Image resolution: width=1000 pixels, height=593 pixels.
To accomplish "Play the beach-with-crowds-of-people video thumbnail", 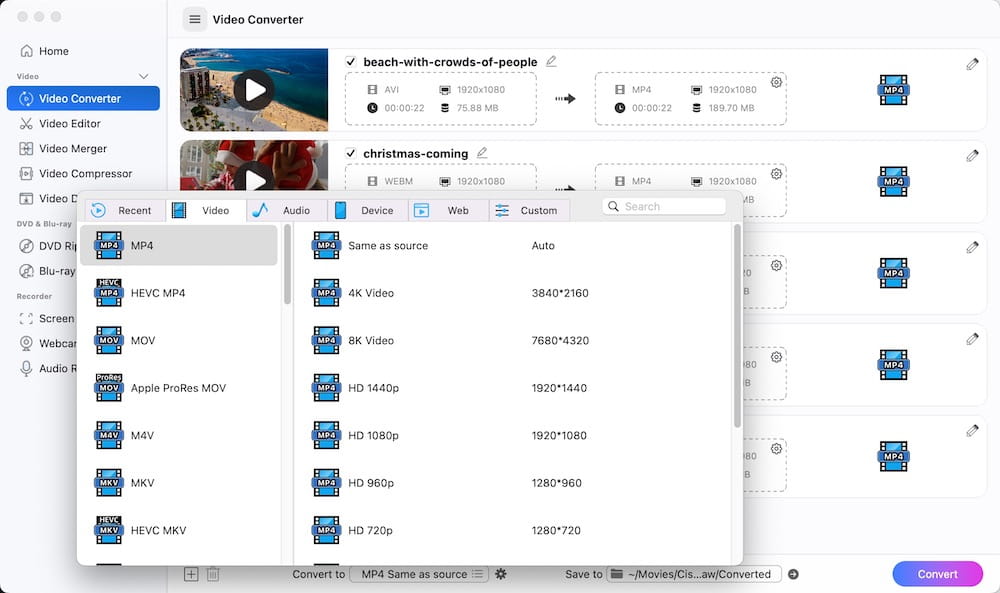I will coord(254,90).
